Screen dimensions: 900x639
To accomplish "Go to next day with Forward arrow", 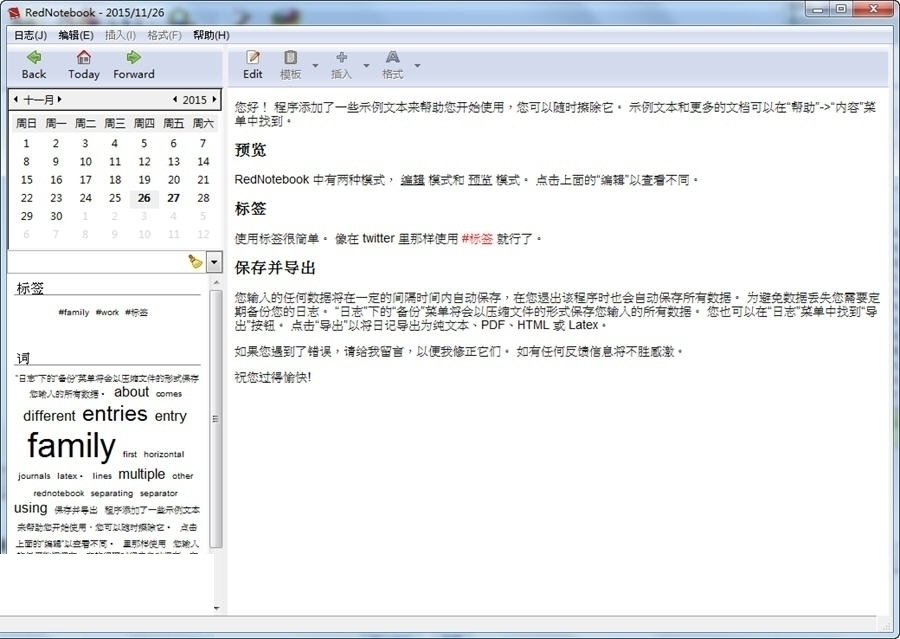I will [x=134, y=65].
